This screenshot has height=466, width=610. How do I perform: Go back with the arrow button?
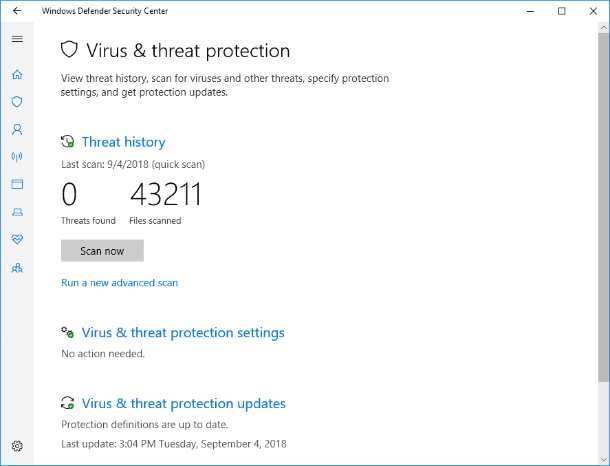pyautogui.click(x=17, y=11)
